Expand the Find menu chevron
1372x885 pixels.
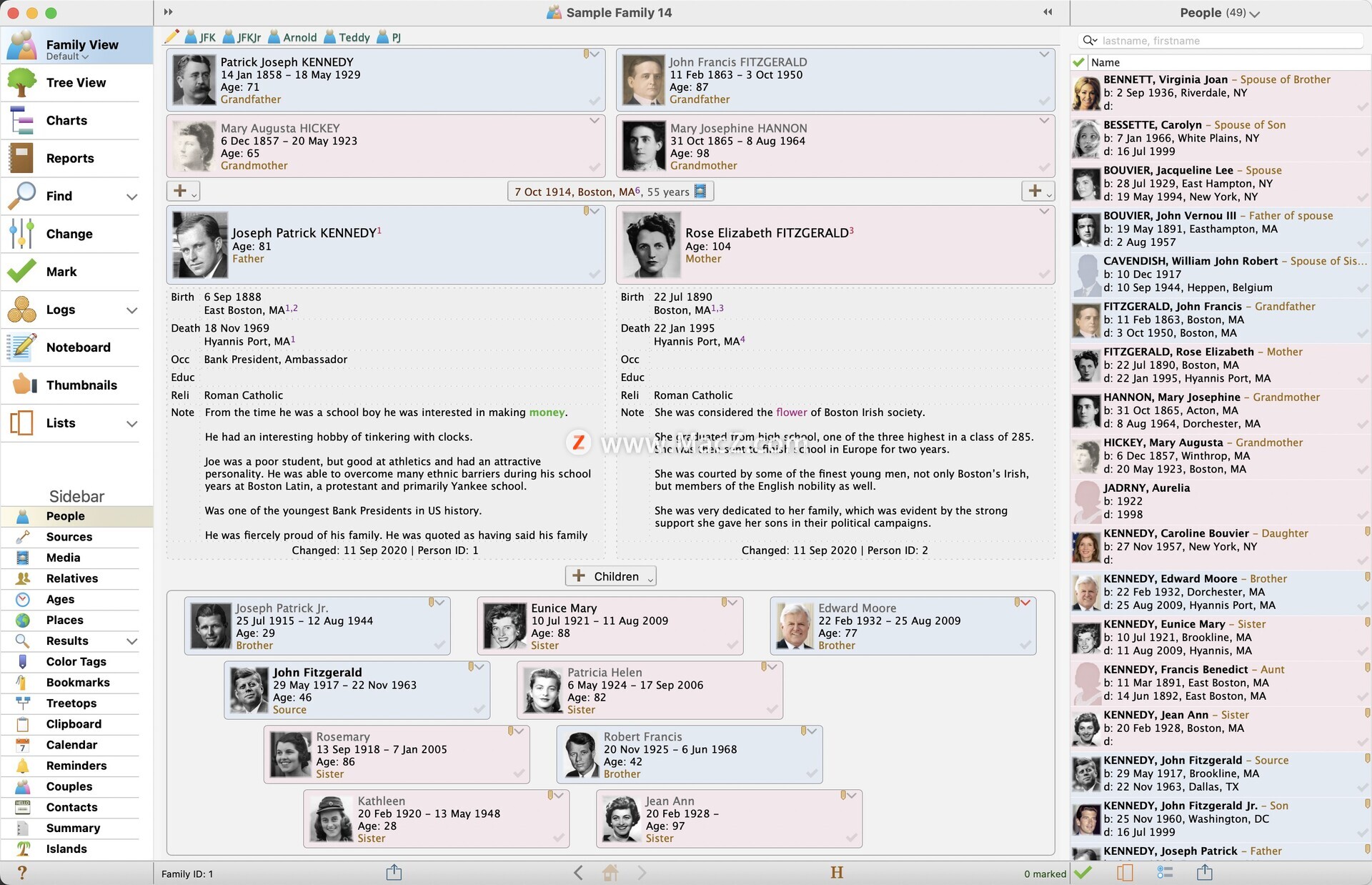pyautogui.click(x=132, y=197)
